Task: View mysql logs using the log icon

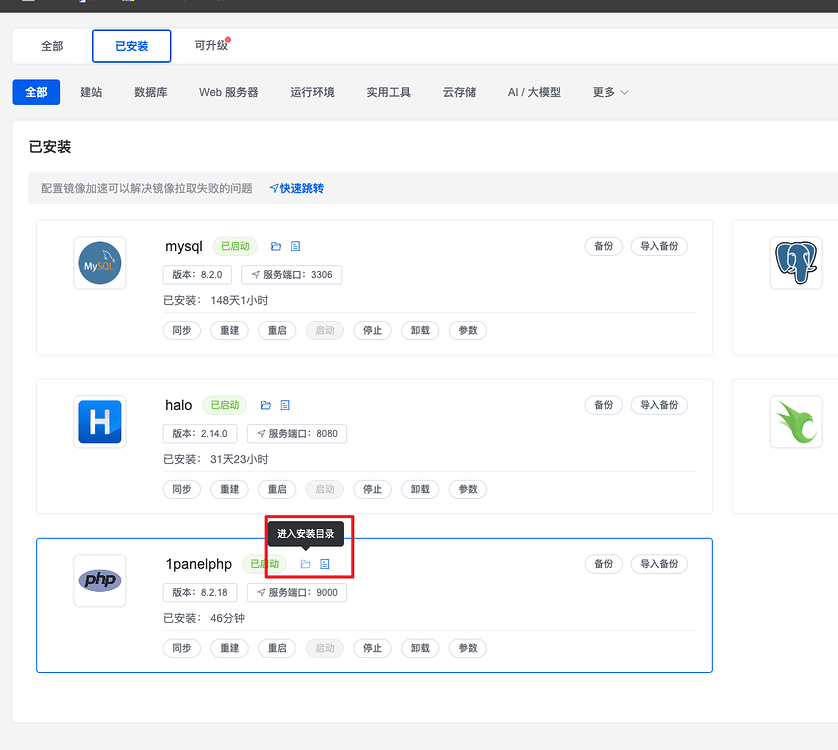Action: pyautogui.click(x=293, y=246)
